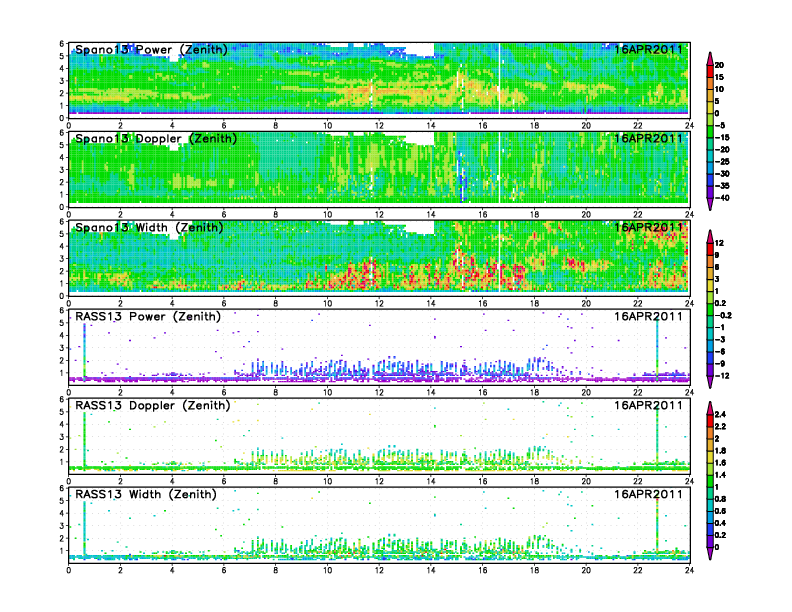Image resolution: width=792 pixels, height=612 pixels.
Task: Click the '-0.2' label on the middle colorbar
Action: tap(723, 316)
